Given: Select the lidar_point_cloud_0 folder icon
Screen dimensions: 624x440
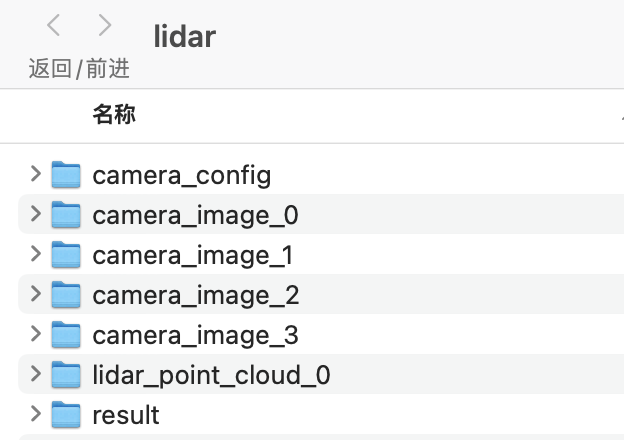Looking at the screenshot, I should point(66,375).
